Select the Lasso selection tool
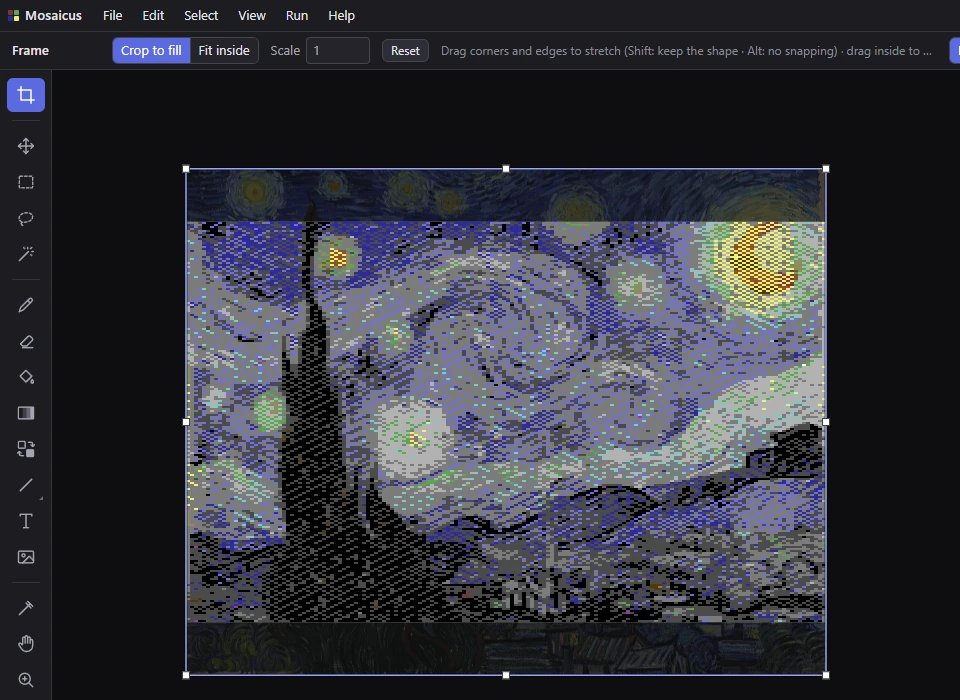960x700 pixels. pyautogui.click(x=26, y=218)
